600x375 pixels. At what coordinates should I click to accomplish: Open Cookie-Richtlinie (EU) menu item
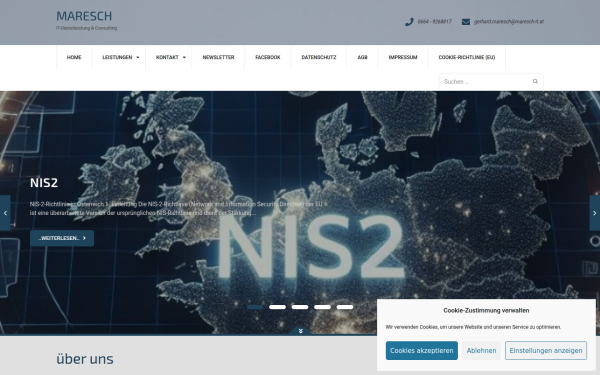tap(467, 57)
